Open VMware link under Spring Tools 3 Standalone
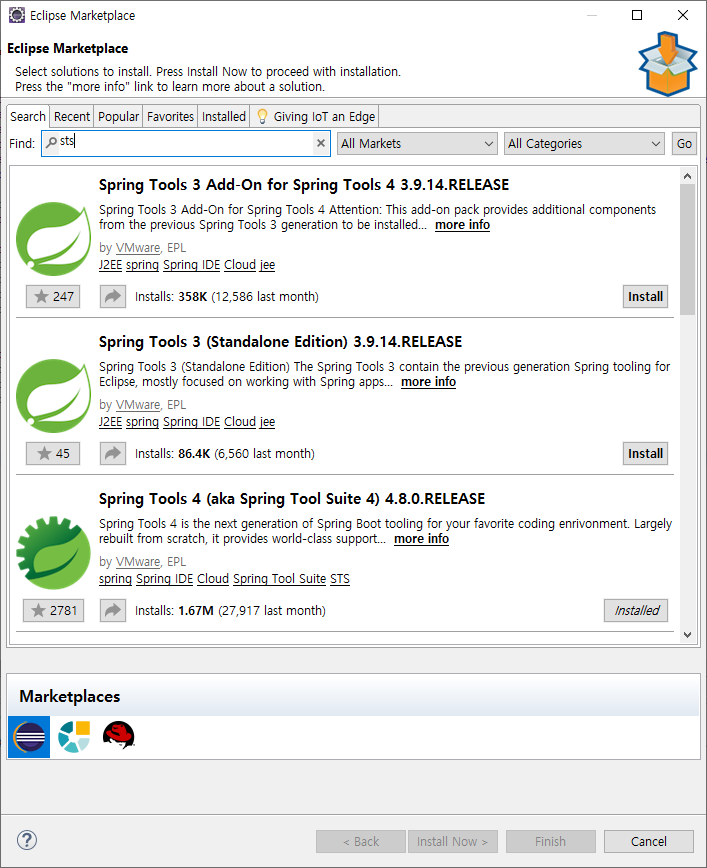Viewport: 707px width, 868px height. tap(138, 405)
